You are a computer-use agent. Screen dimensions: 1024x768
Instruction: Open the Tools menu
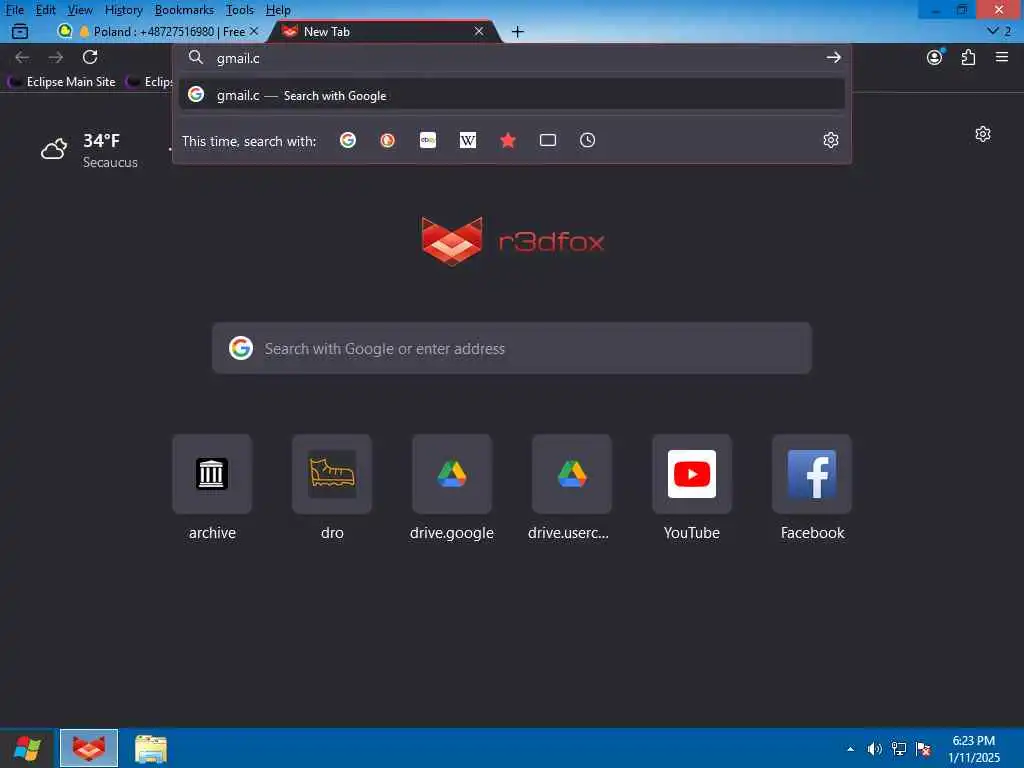click(x=240, y=10)
